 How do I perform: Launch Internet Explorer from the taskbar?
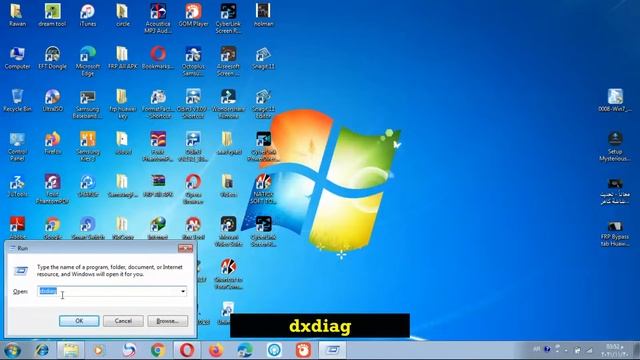coord(41,350)
